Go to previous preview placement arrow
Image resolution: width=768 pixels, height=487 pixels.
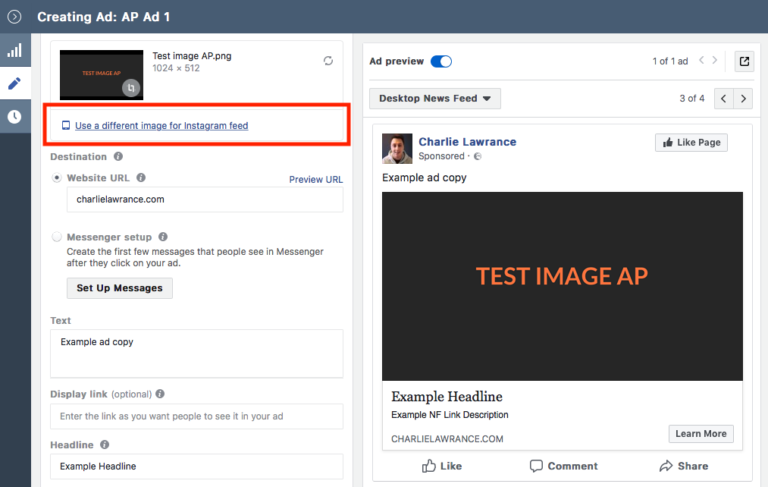pyautogui.click(x=723, y=98)
